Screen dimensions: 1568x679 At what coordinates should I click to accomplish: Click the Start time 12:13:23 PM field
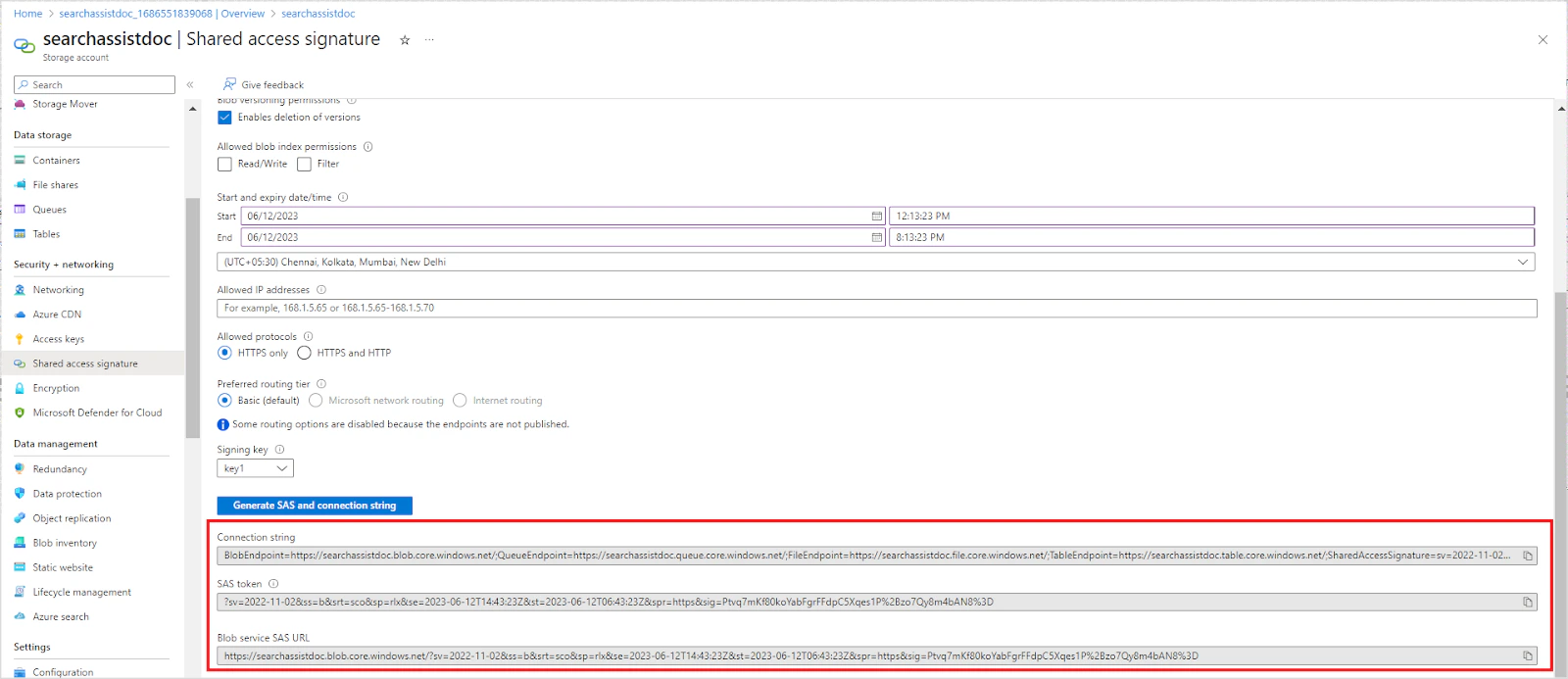[1211, 216]
